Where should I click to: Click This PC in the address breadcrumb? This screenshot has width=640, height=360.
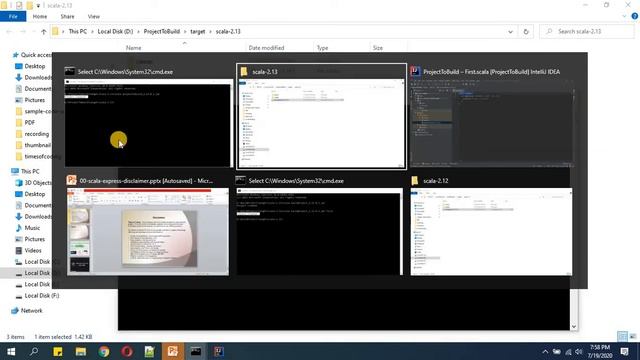click(x=78, y=31)
